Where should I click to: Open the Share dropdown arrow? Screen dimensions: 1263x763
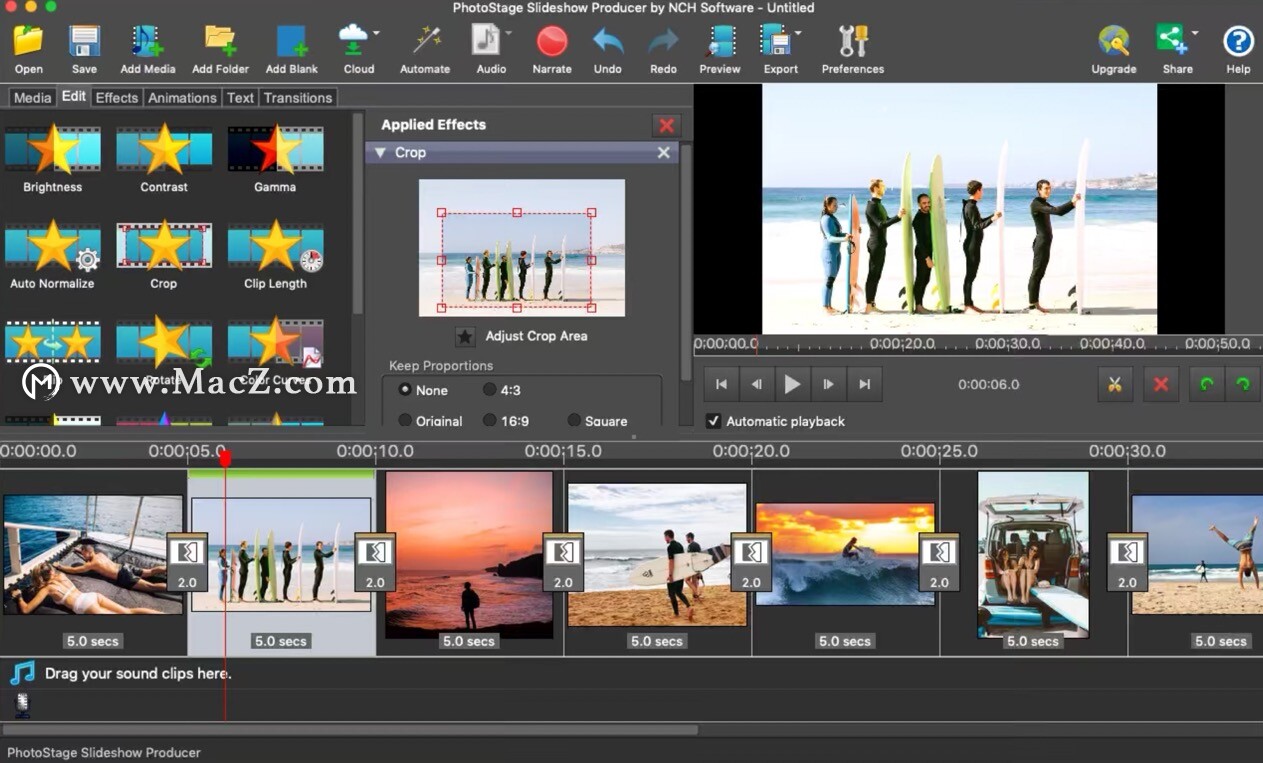(1194, 33)
